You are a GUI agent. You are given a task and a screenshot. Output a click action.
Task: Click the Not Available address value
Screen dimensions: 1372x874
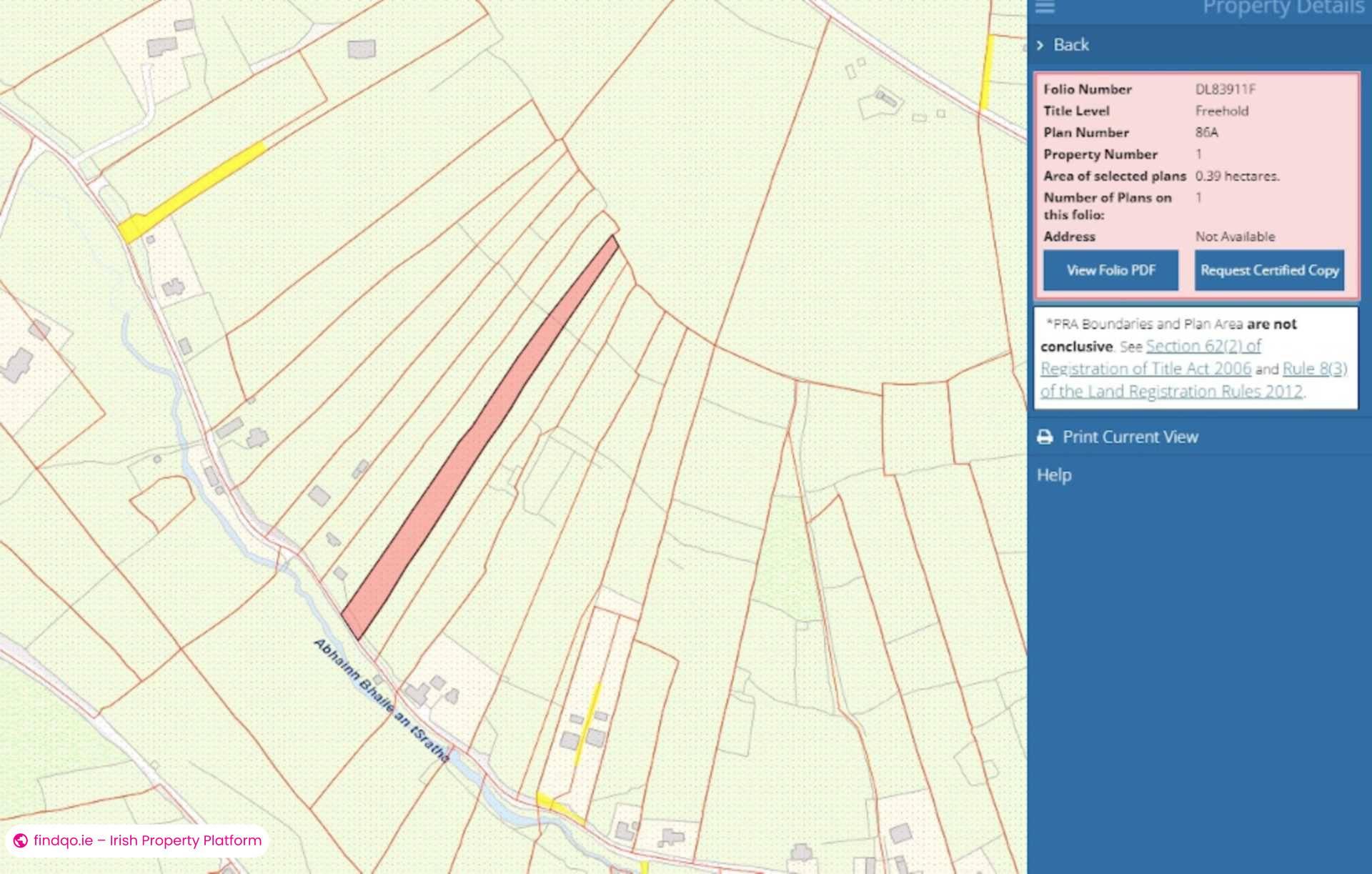1235,236
